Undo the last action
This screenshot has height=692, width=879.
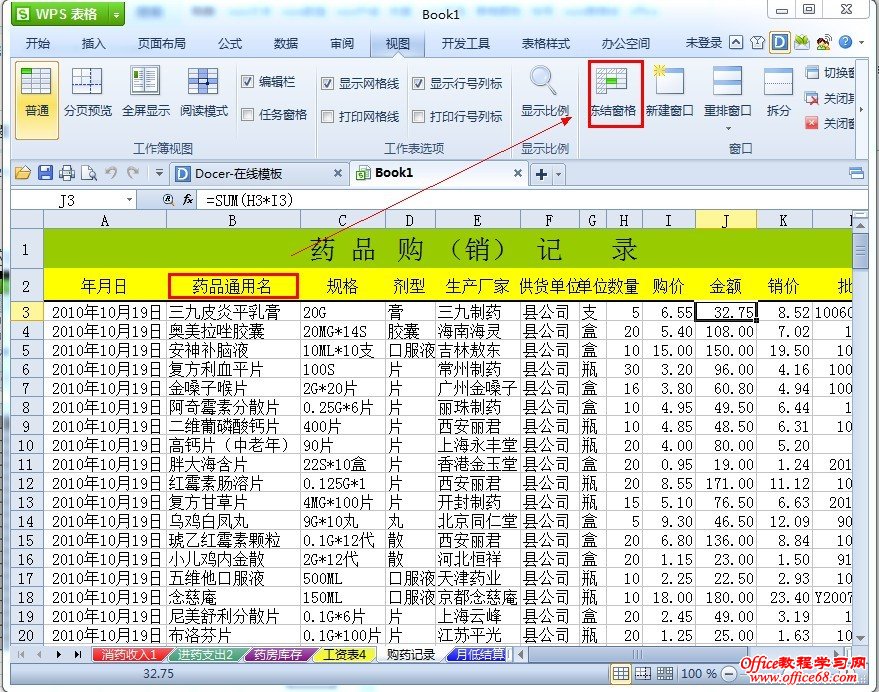pyautogui.click(x=111, y=173)
